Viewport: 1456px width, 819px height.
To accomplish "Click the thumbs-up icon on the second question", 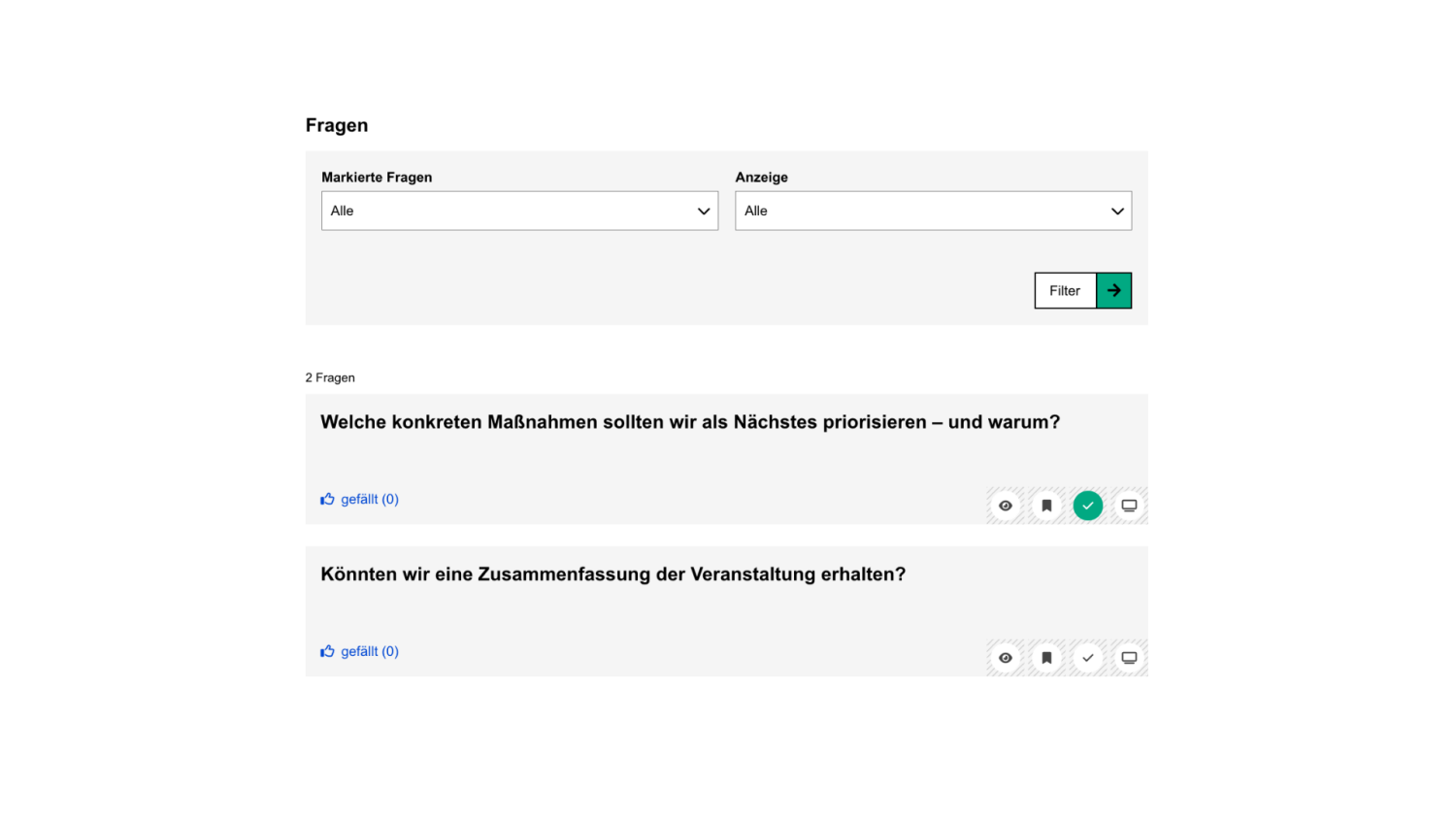I will pyautogui.click(x=327, y=650).
